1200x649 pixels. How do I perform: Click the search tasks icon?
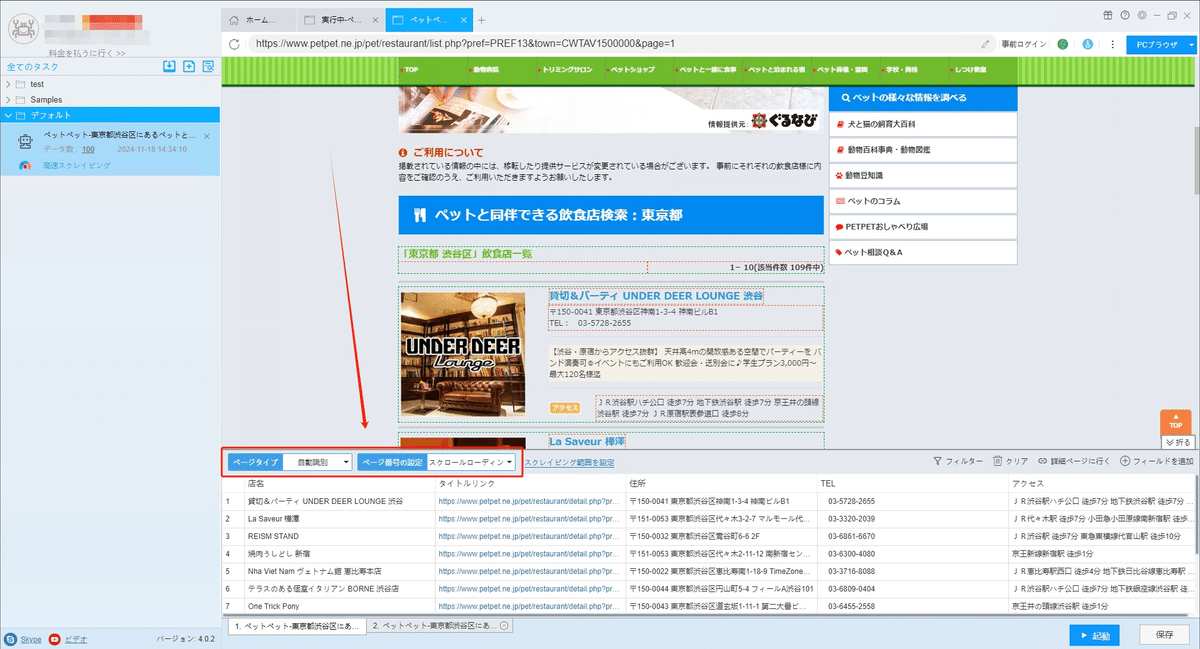pyautogui.click(x=208, y=66)
